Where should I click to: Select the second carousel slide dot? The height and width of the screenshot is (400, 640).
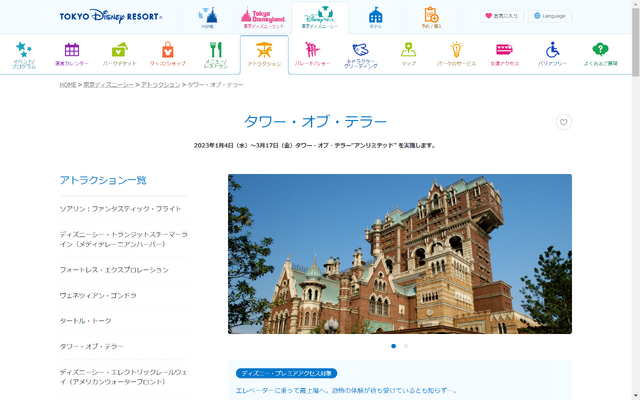tap(406, 346)
